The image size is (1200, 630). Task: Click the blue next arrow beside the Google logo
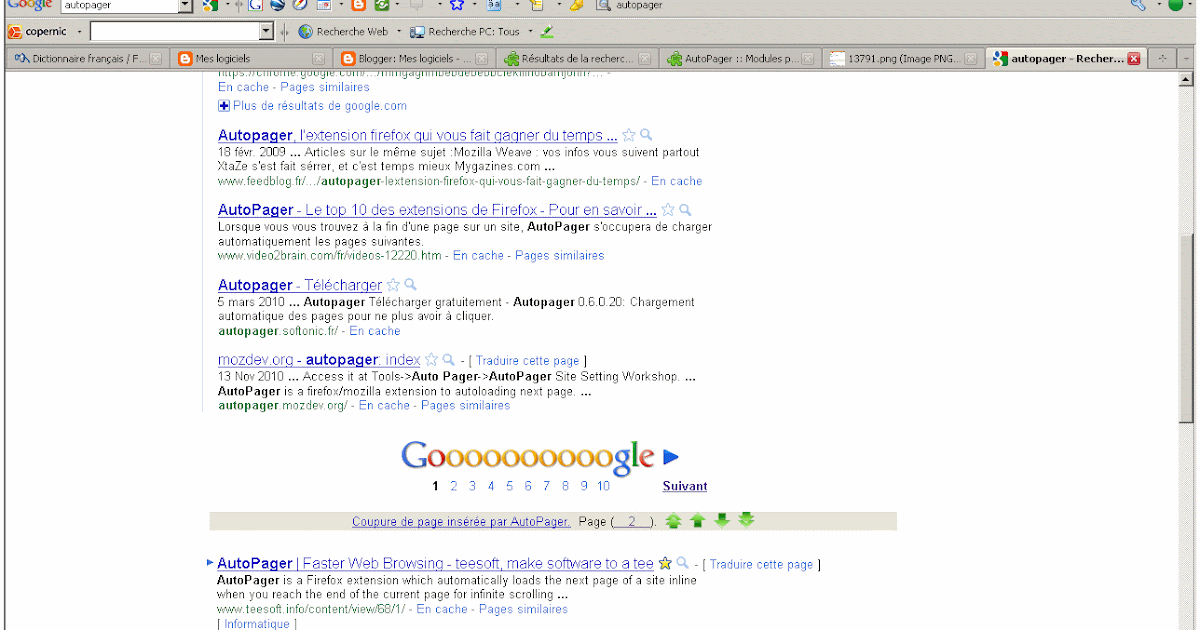(671, 457)
